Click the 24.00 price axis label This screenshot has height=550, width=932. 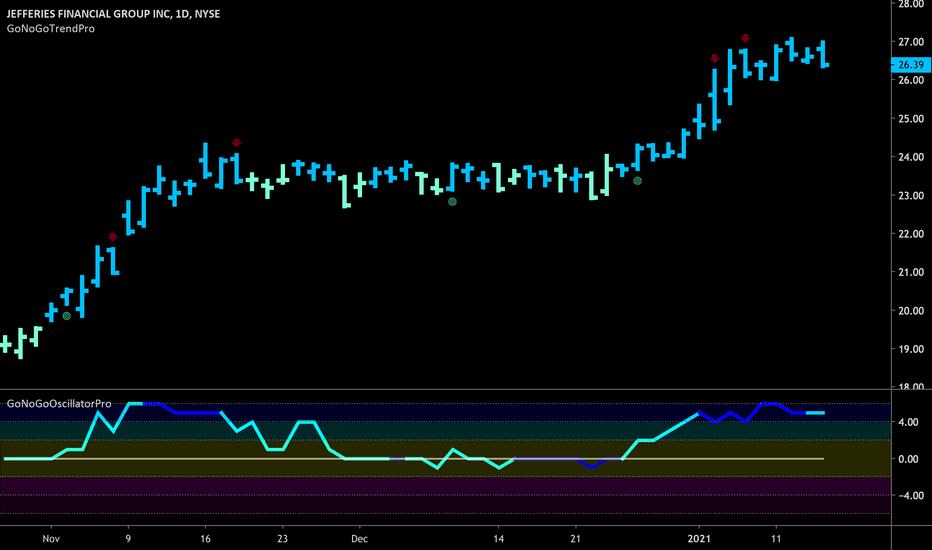coord(911,157)
